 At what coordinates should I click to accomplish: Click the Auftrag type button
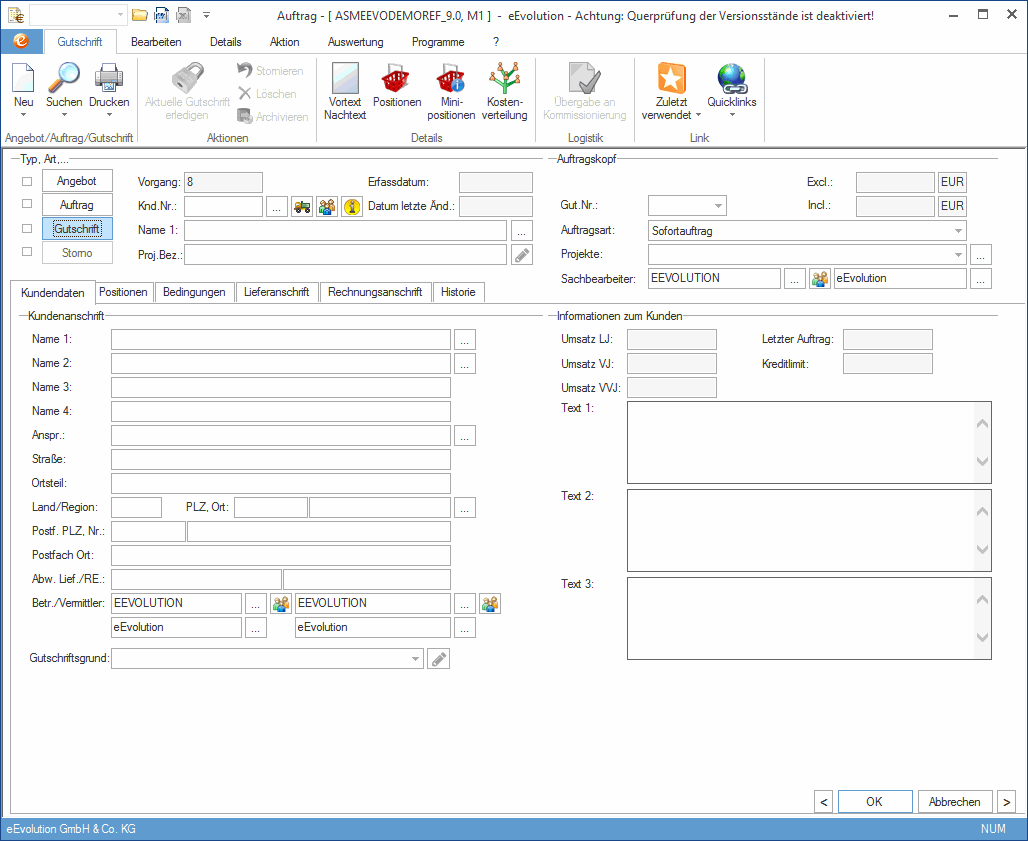[77, 205]
